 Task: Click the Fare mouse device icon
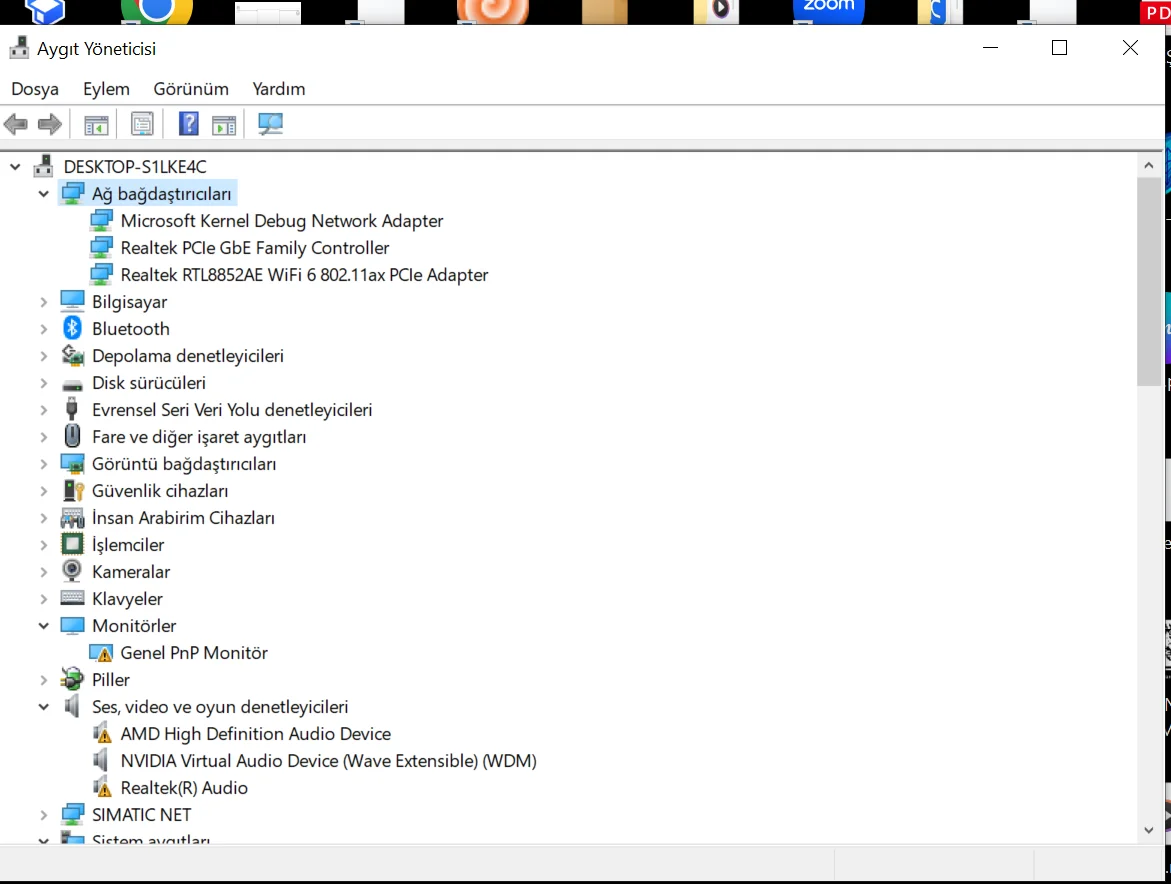[72, 436]
